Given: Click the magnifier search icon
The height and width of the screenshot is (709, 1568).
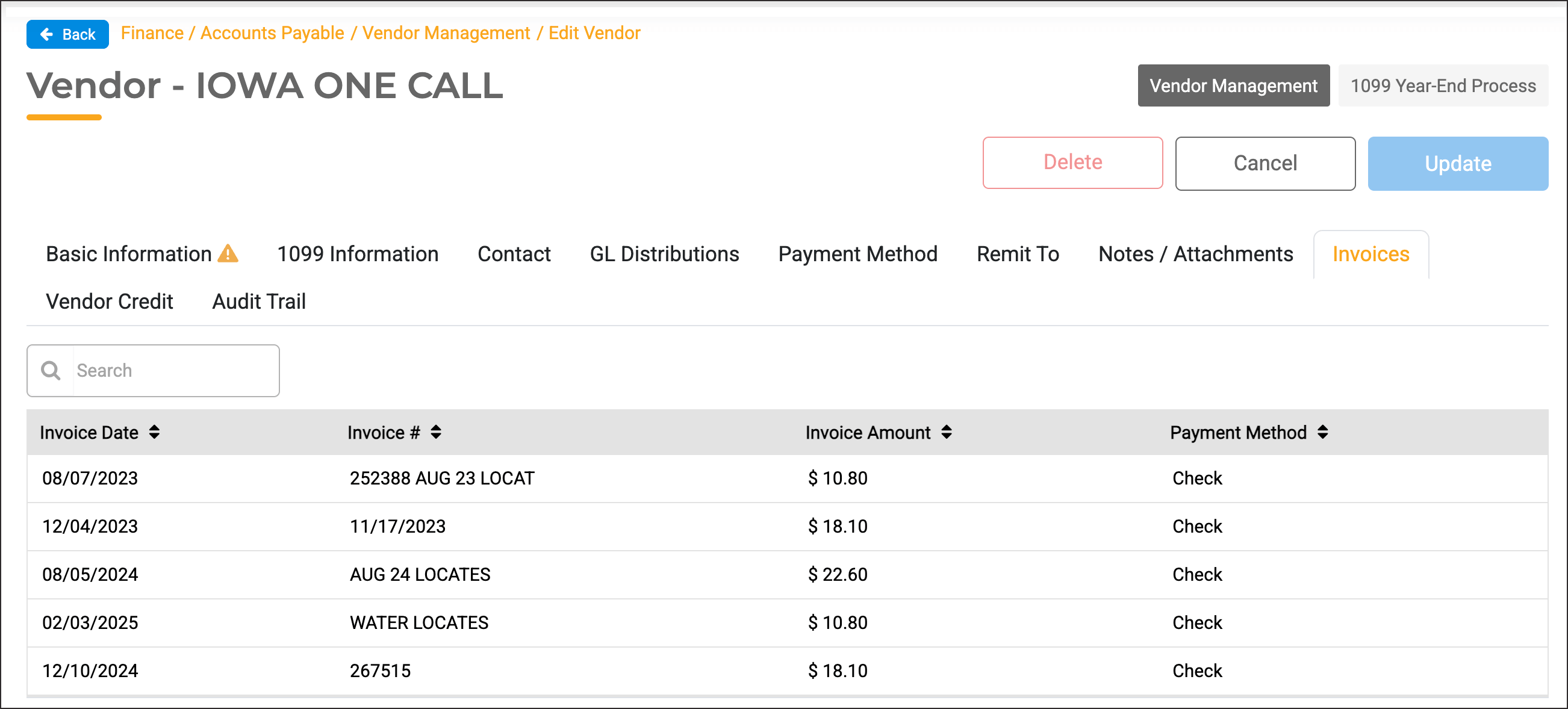Looking at the screenshot, I should click(x=51, y=371).
